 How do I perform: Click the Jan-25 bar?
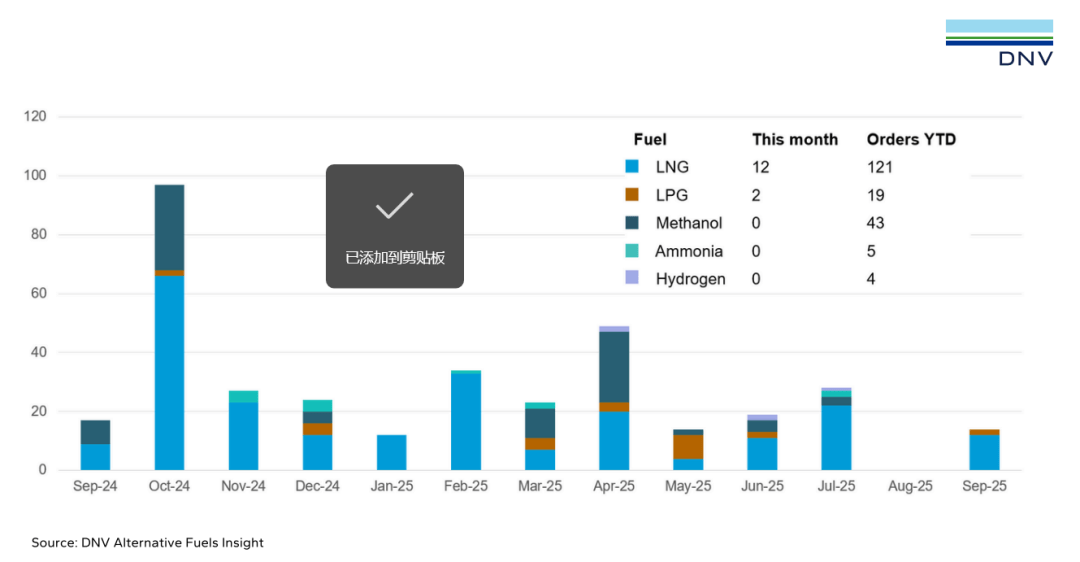pyautogui.click(x=391, y=452)
